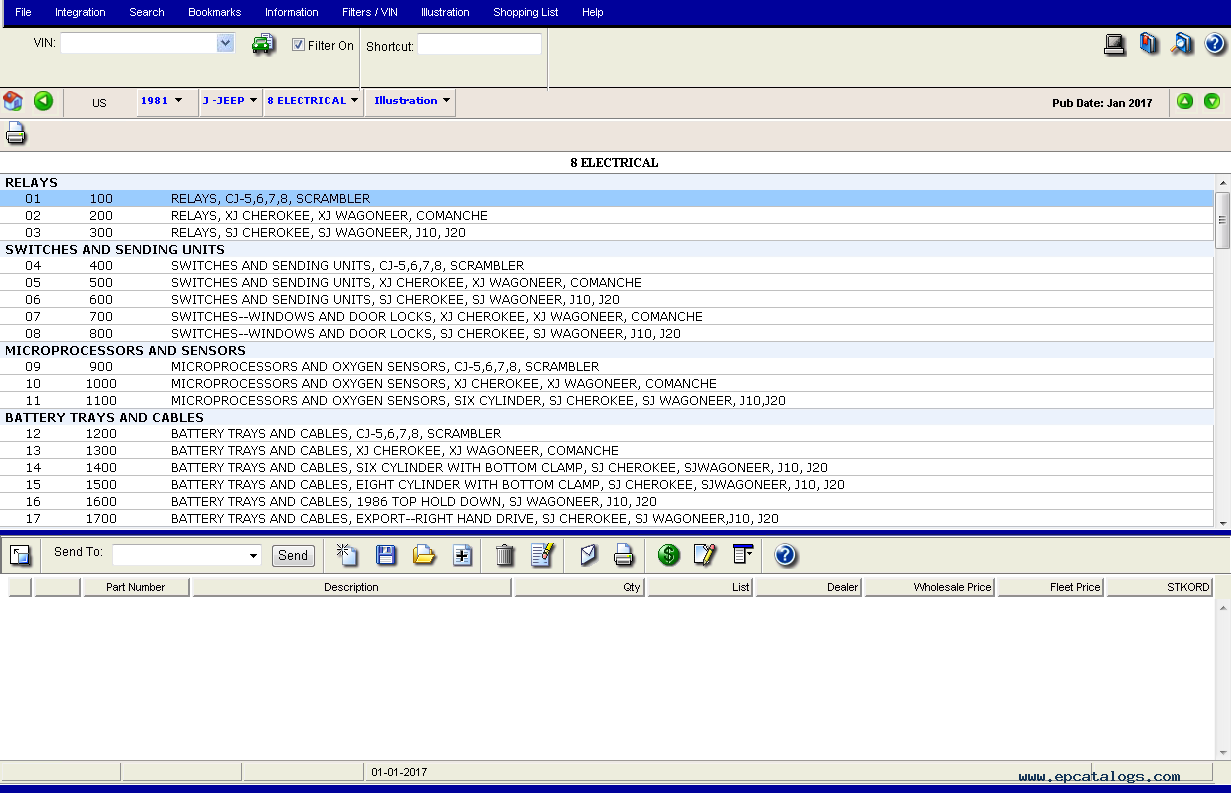Click the green dollar pricing icon
1231x793 pixels.
point(669,554)
